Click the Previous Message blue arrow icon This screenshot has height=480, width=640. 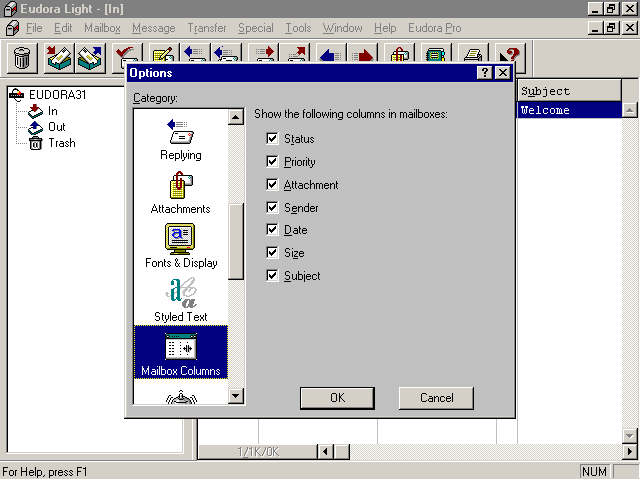coord(331,54)
